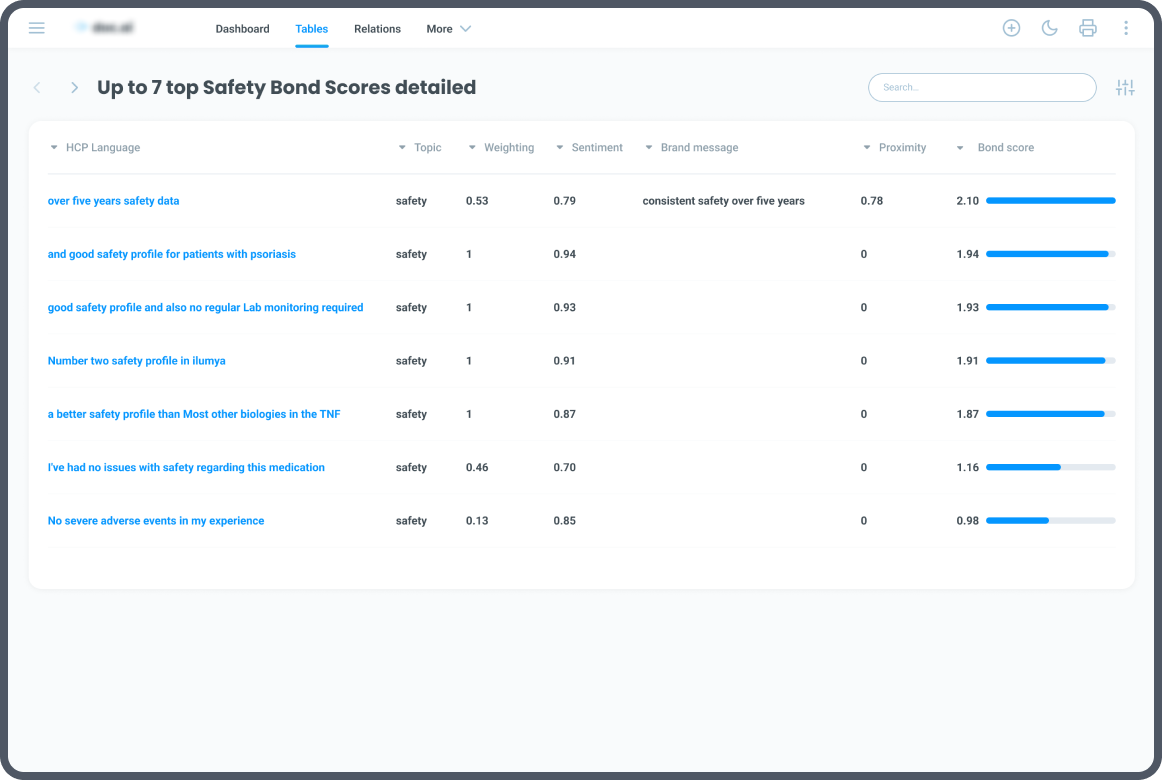Open the filter sliders settings icon
The image size is (1162, 780).
click(x=1125, y=87)
